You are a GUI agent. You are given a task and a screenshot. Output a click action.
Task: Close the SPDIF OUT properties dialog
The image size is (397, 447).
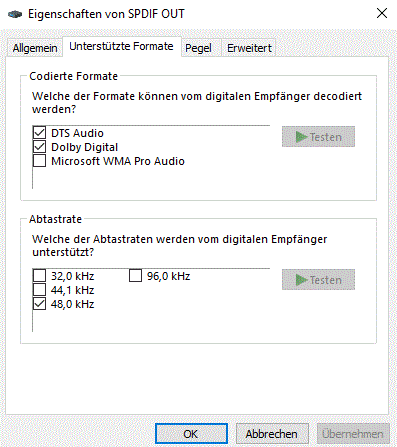click(x=382, y=13)
